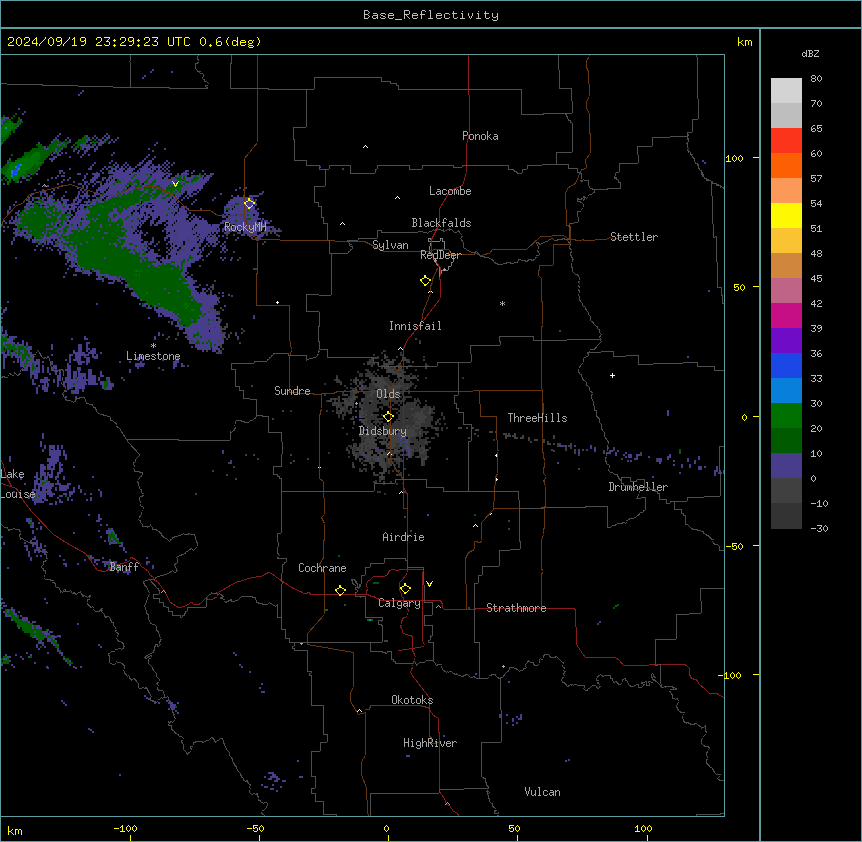Screen dimensions: 862x842
Task: Click the RockyMH label
Action: (x=245, y=226)
